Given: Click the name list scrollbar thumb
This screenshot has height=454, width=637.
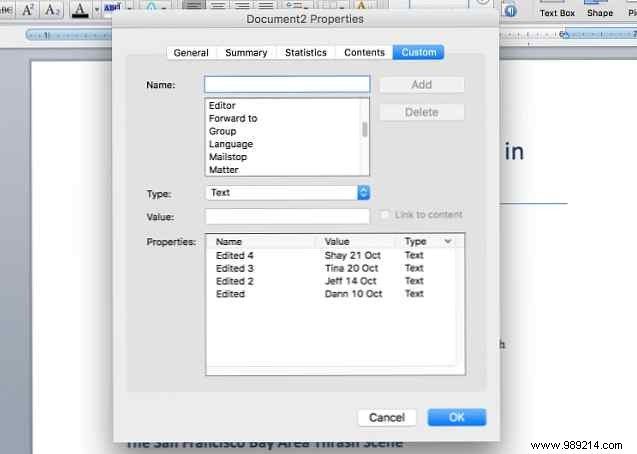Looking at the screenshot, I should point(365,130).
